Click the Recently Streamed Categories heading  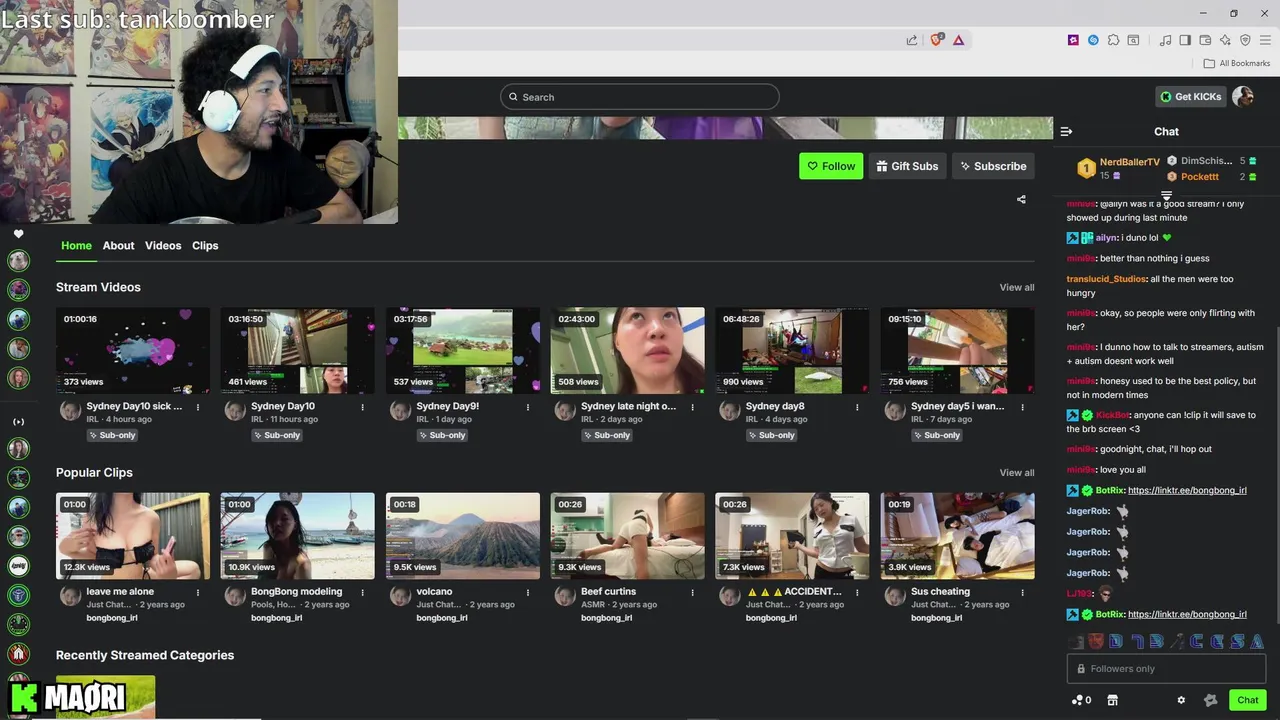pyautogui.click(x=145, y=656)
